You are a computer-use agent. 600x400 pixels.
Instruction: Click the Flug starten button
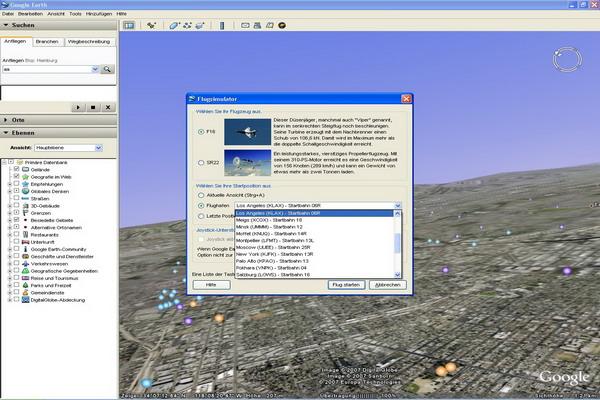click(346, 285)
